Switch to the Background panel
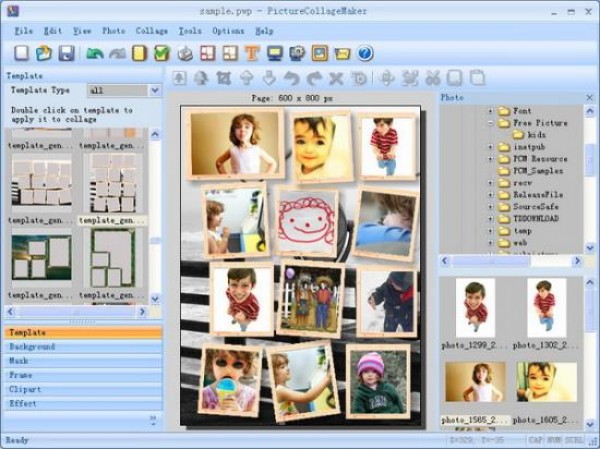This screenshot has width=600, height=449. 83,347
